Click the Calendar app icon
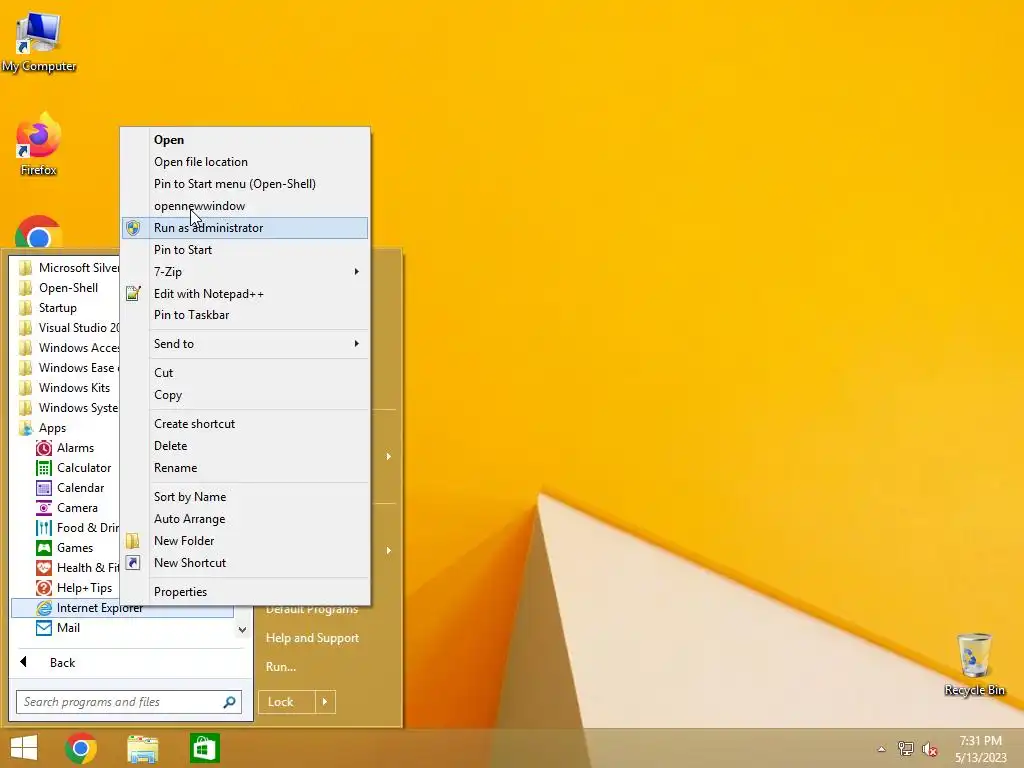This screenshot has height=768, width=1024. coord(44,488)
